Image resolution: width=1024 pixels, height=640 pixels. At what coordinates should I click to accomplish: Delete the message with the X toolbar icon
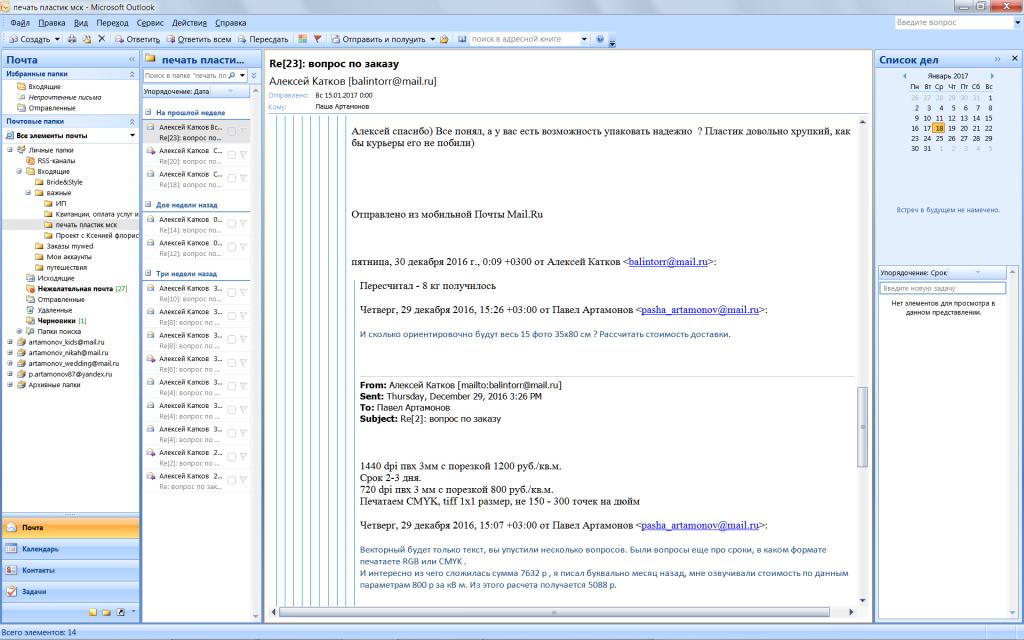[x=101, y=39]
